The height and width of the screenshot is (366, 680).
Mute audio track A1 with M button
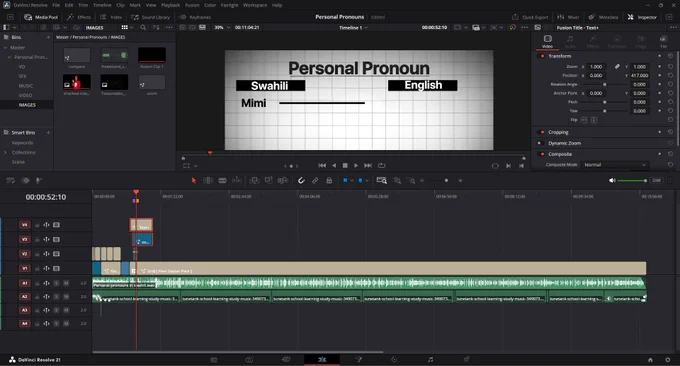66,283
